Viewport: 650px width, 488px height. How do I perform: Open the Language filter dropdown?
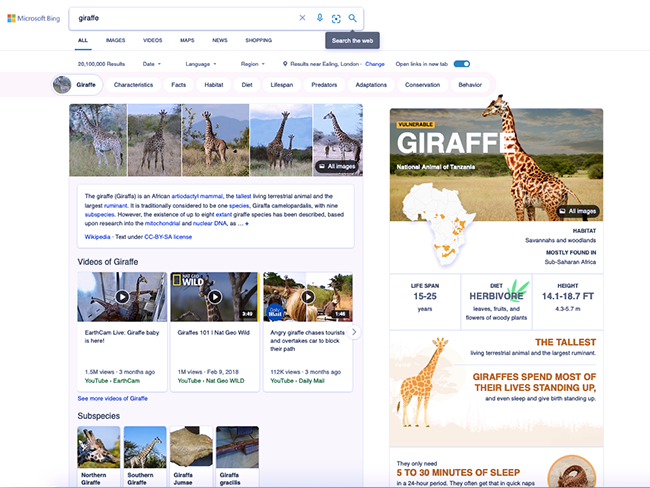(x=201, y=64)
